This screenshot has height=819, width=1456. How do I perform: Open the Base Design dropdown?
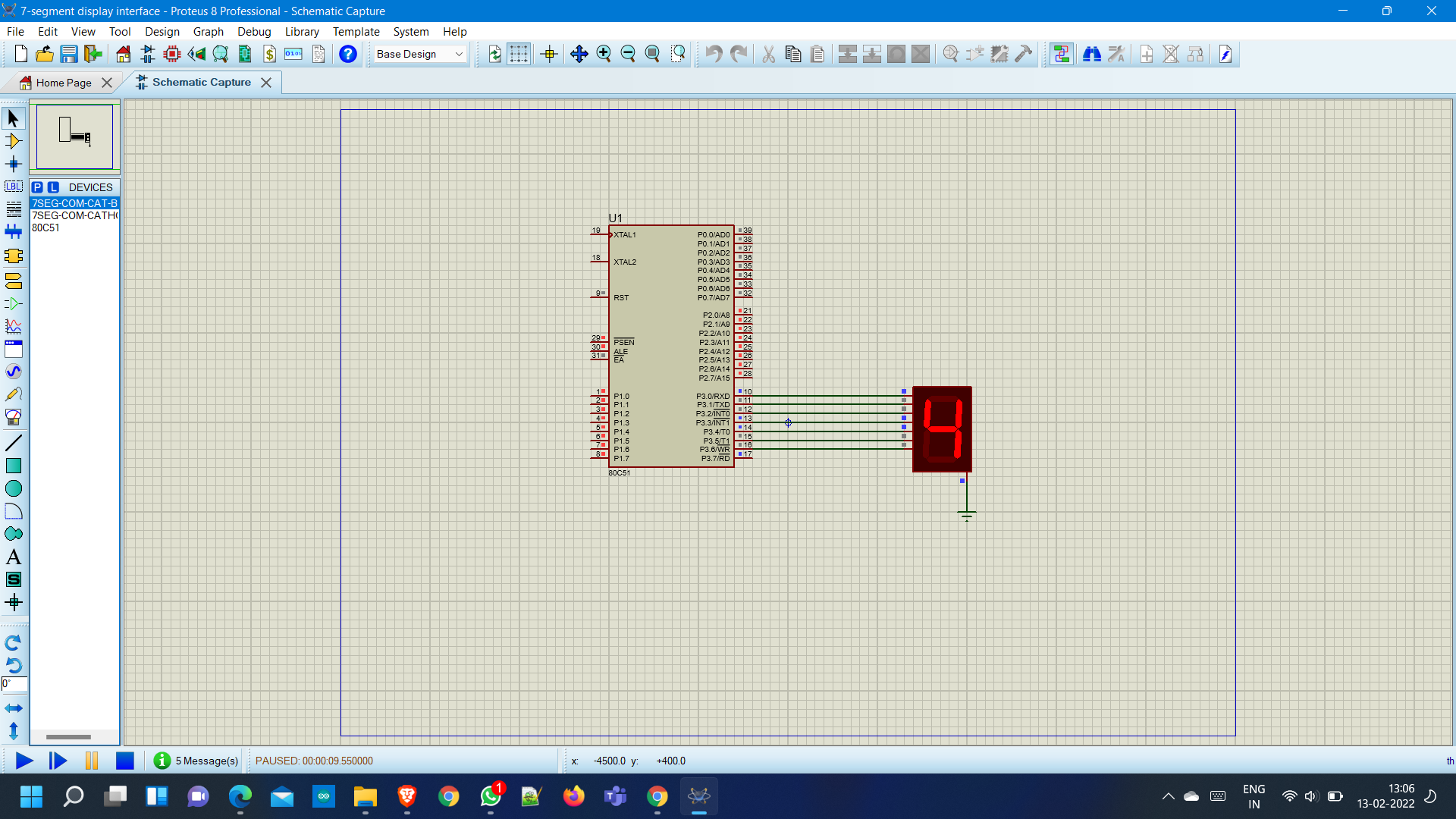tap(419, 54)
